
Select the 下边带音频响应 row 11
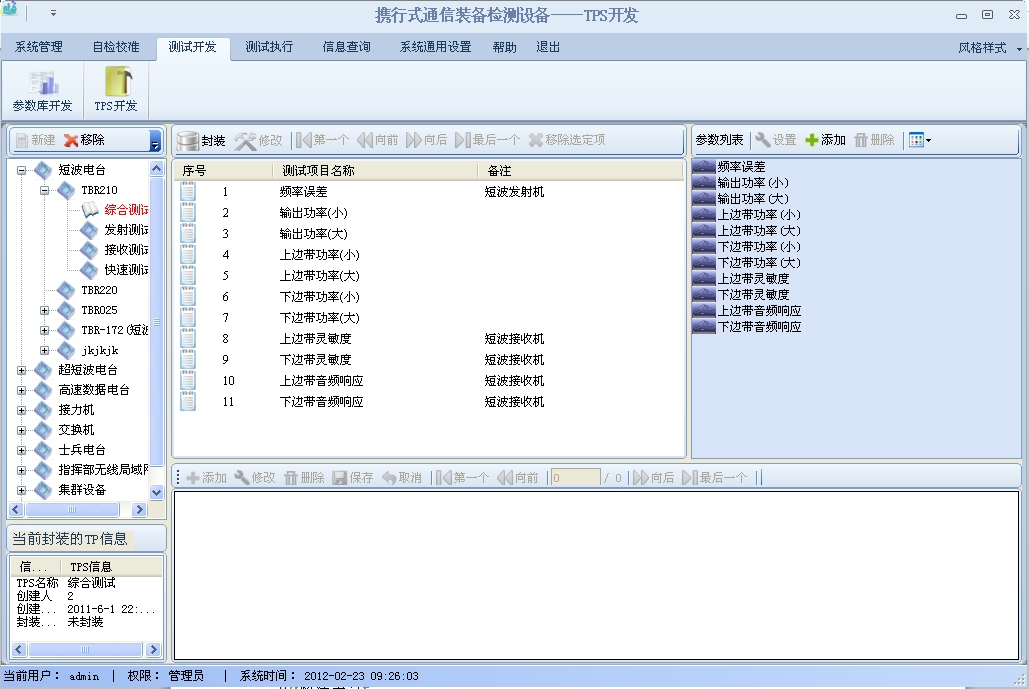tap(321, 402)
